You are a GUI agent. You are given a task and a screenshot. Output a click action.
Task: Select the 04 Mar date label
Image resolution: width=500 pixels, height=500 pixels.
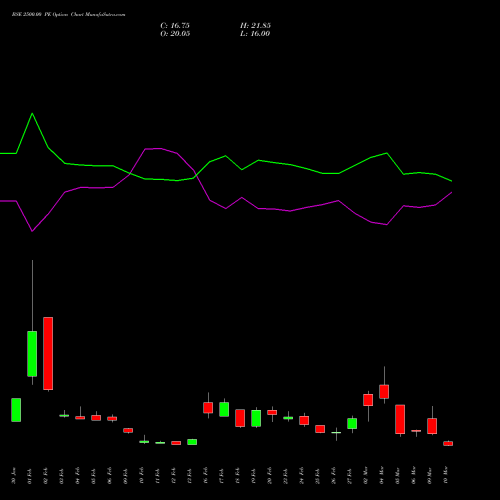pyautogui.click(x=382, y=476)
